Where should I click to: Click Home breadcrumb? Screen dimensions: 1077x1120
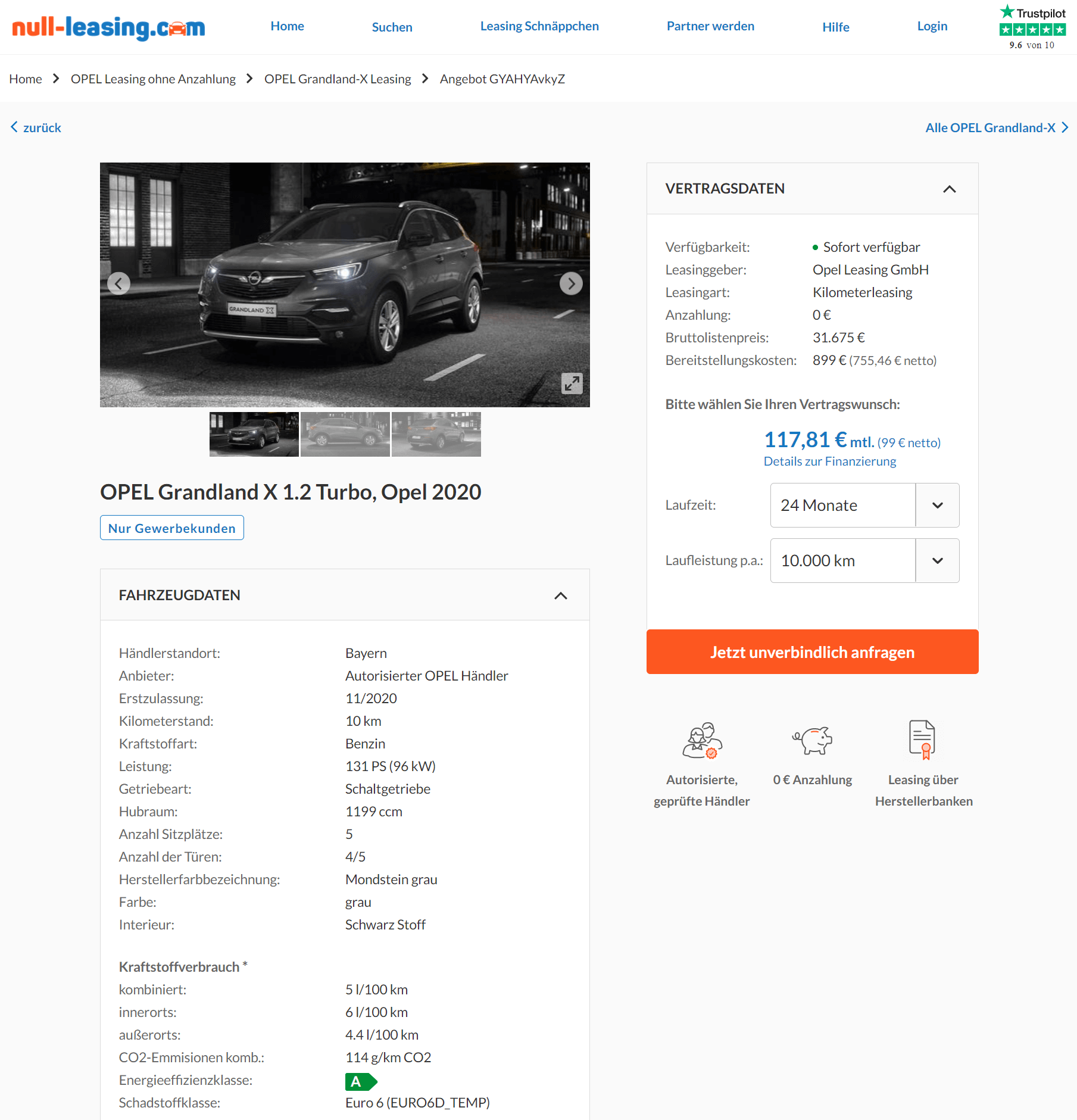point(26,79)
